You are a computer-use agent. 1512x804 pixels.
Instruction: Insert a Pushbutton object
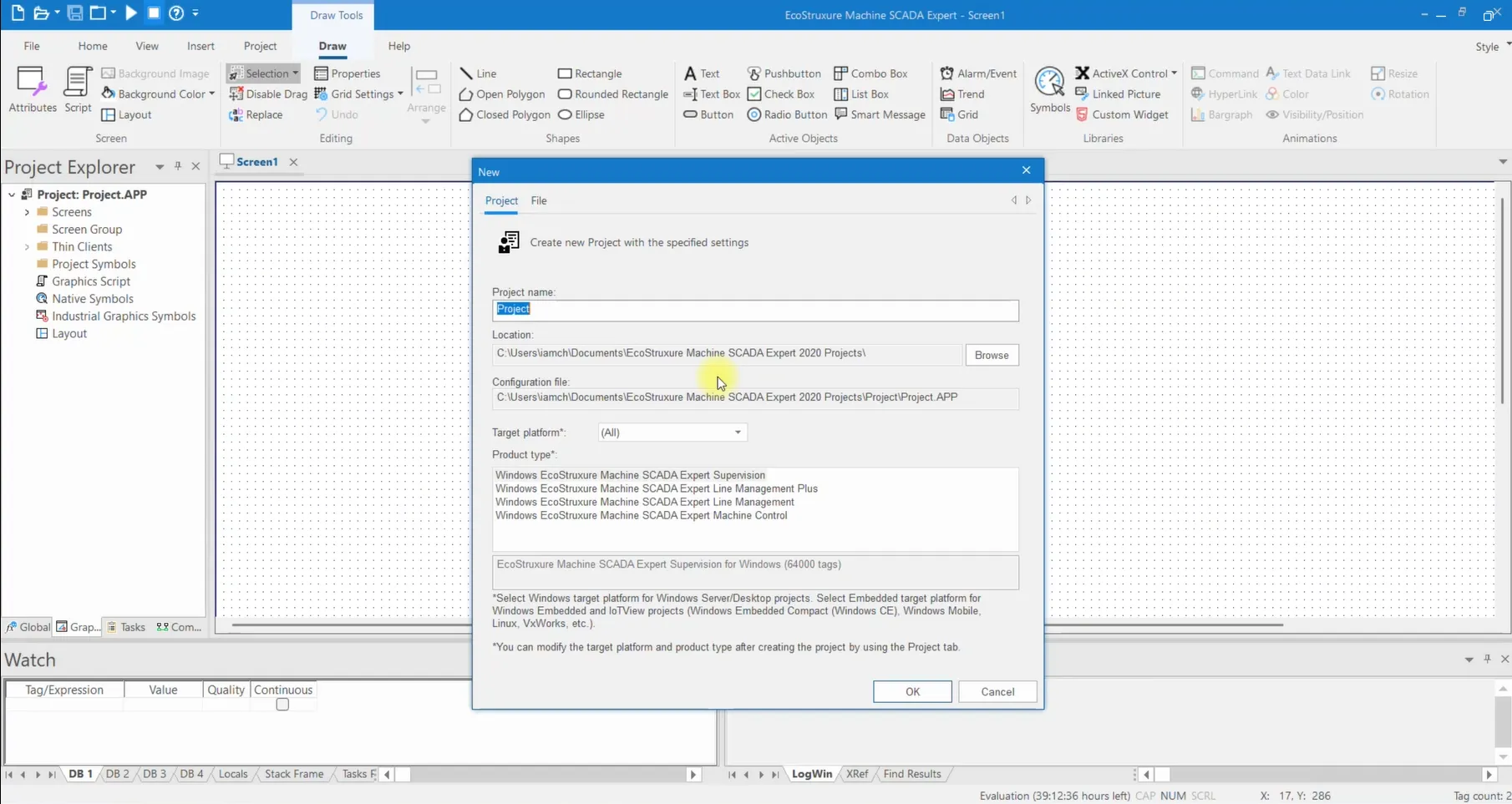[x=784, y=73]
